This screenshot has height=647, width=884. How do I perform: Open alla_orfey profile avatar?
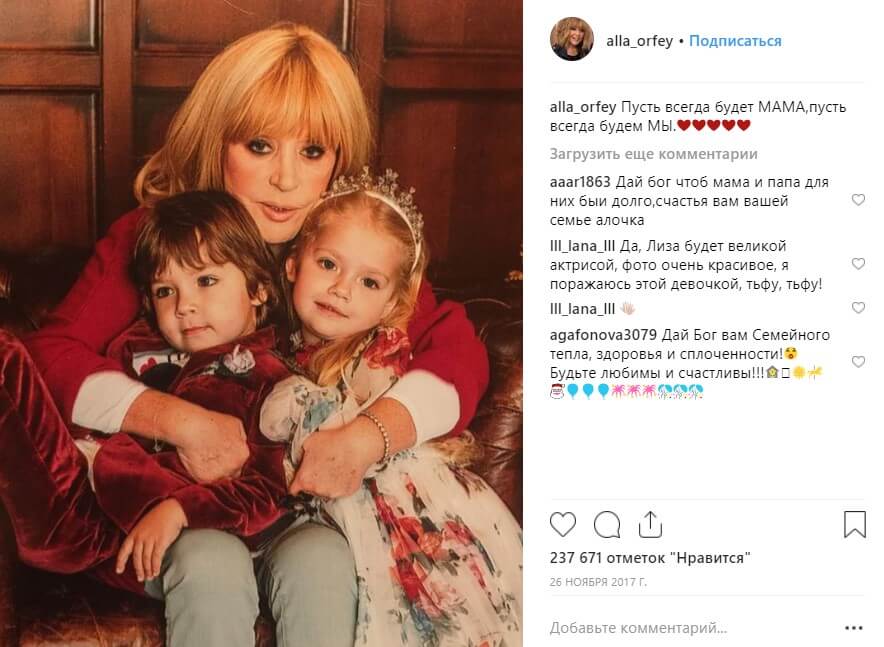coord(572,39)
